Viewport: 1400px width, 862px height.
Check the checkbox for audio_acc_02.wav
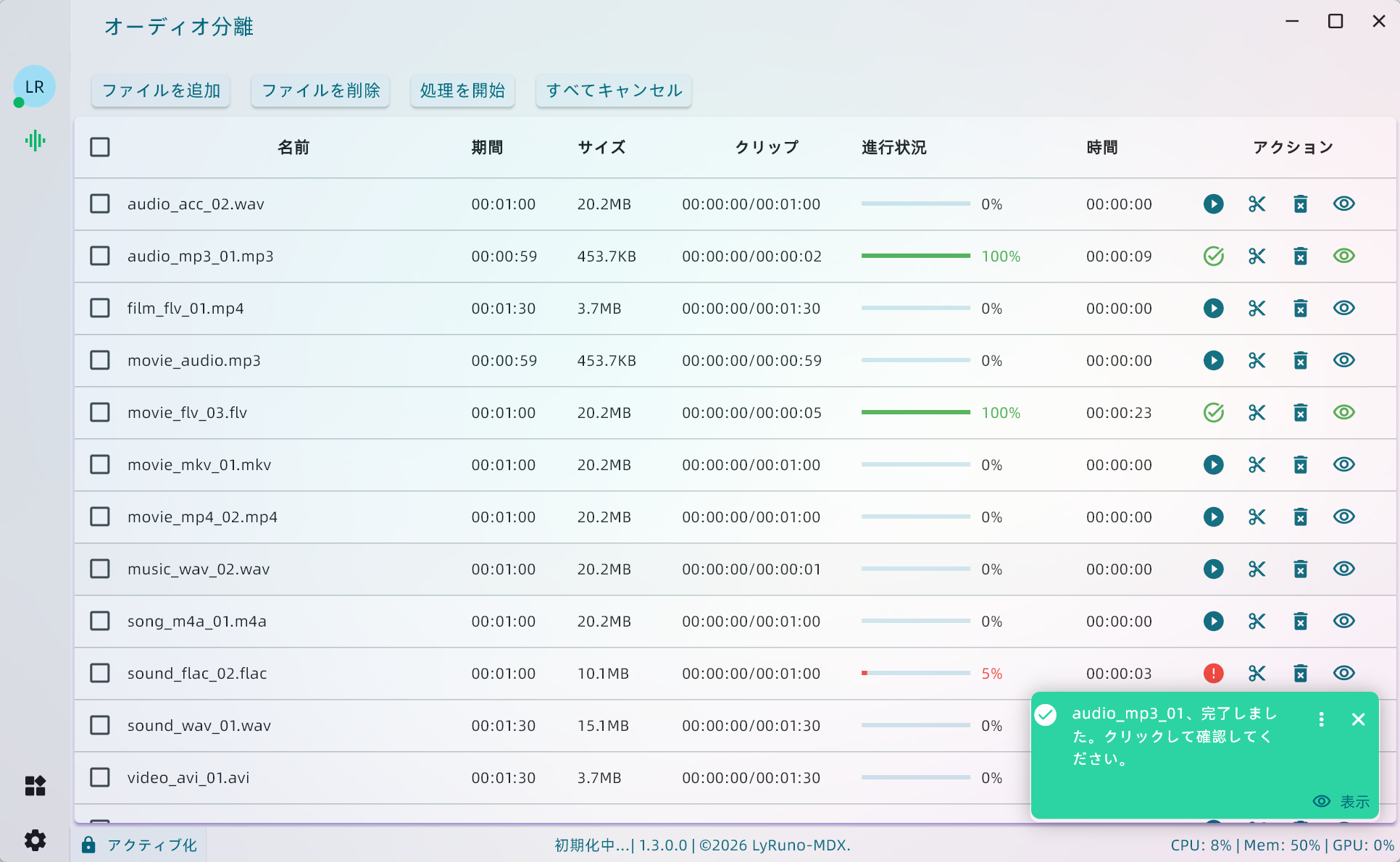99,204
